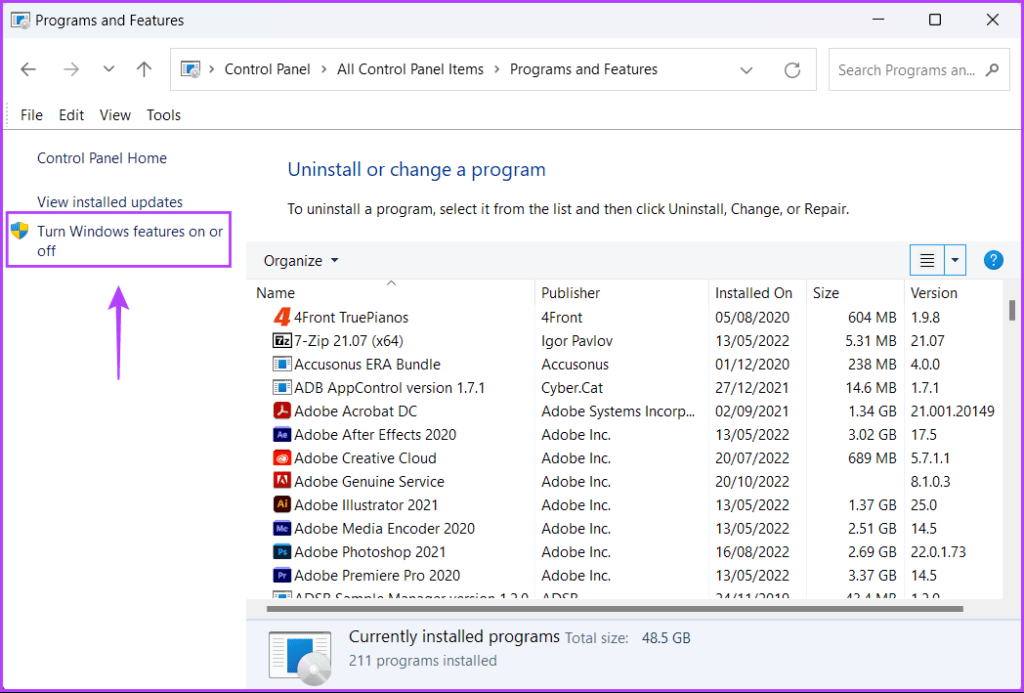This screenshot has width=1024, height=693.
Task: Open the view options dropdown arrow
Action: click(955, 260)
